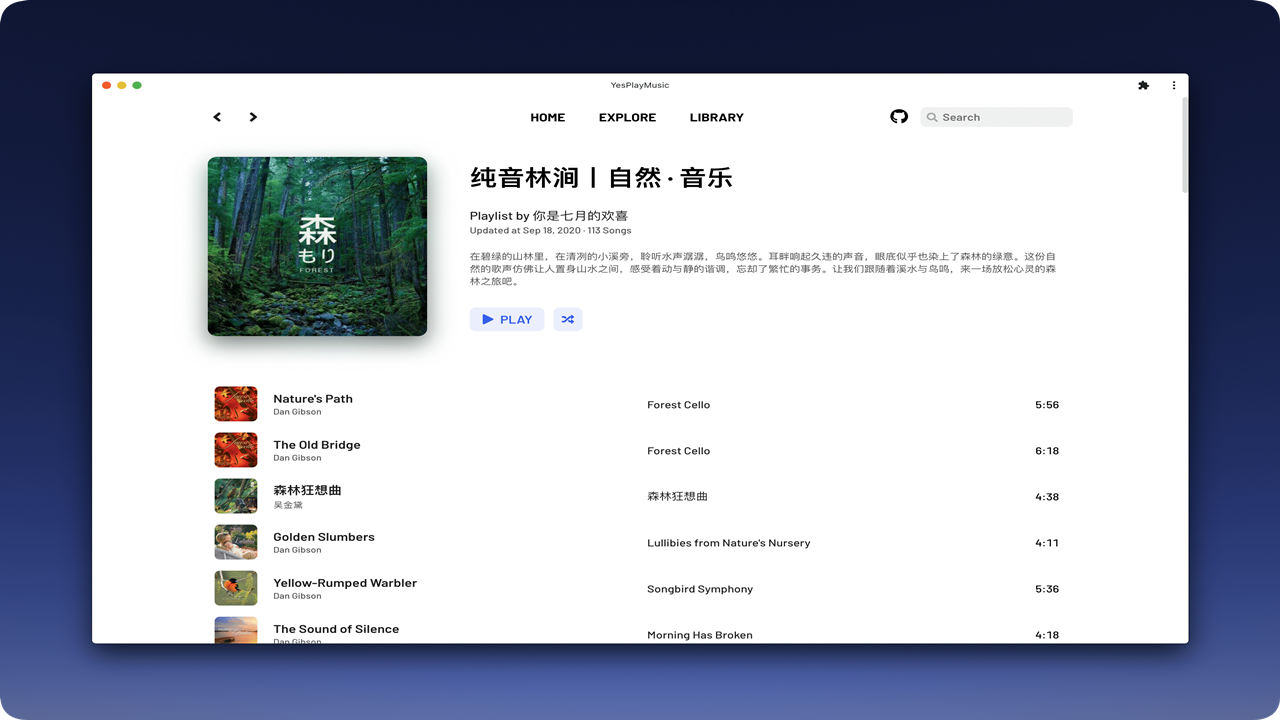1280x720 pixels.
Task: Switch to the EXPLORE tab
Action: click(x=627, y=117)
